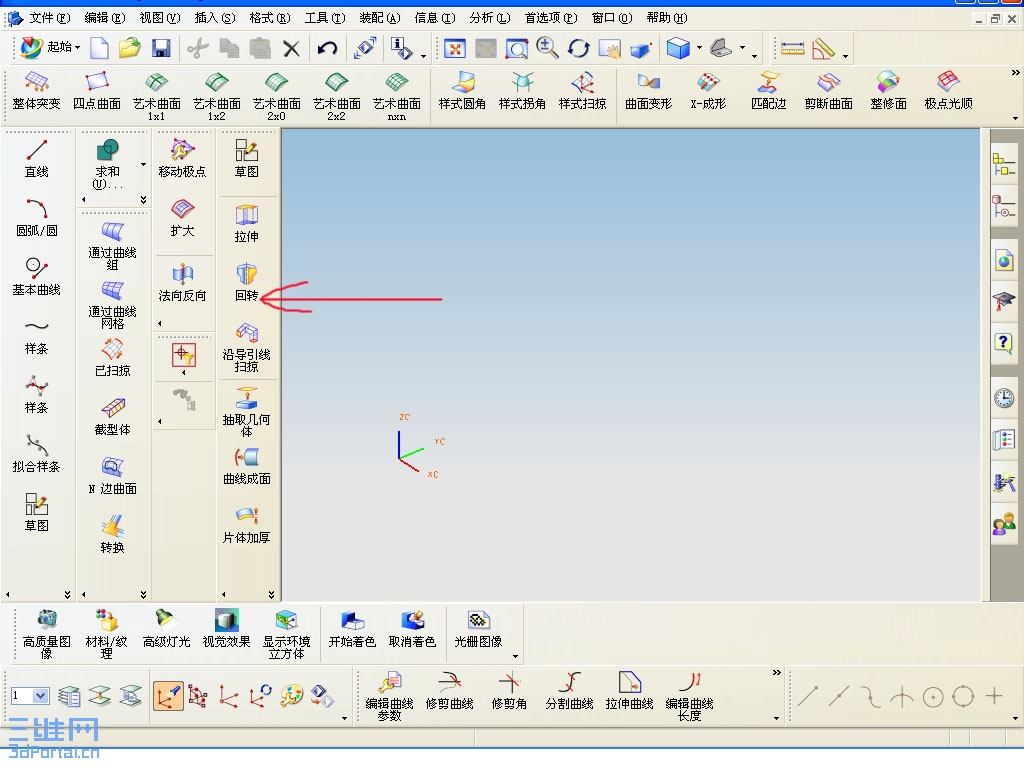Screen dimensions: 1024x768
Task: Click the 样式圆角 styled fillet tool
Action: click(462, 91)
